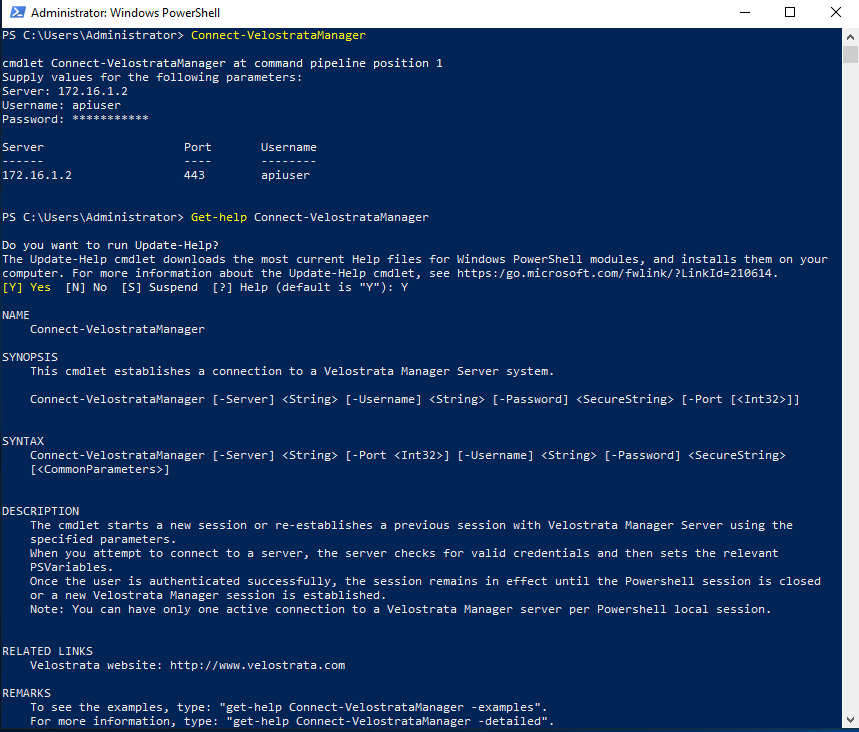Viewport: 859px width, 732px height.
Task: Click the 'DESCRIPTION' section heading
Action: click(x=41, y=511)
